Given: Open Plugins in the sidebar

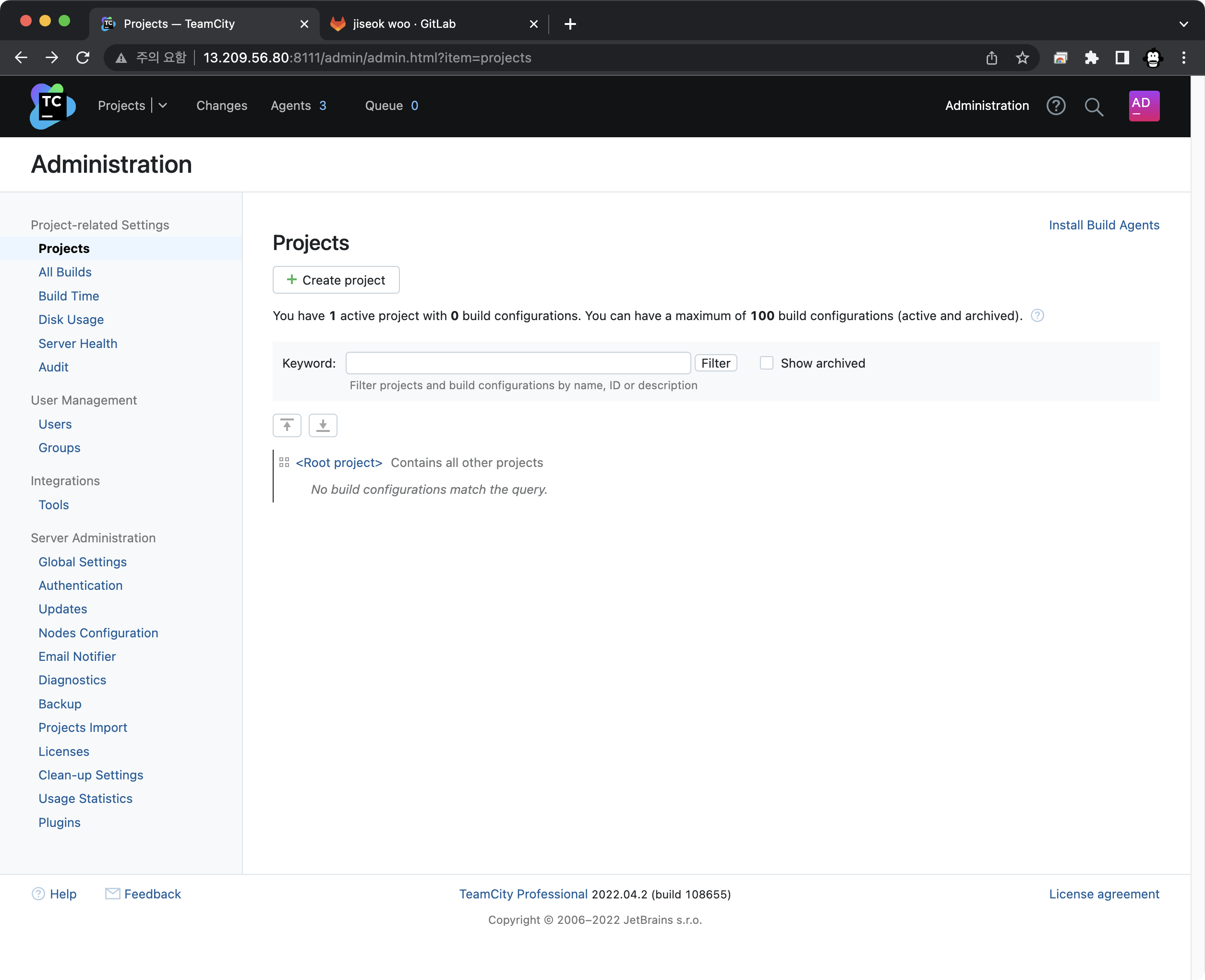Looking at the screenshot, I should tap(60, 823).
